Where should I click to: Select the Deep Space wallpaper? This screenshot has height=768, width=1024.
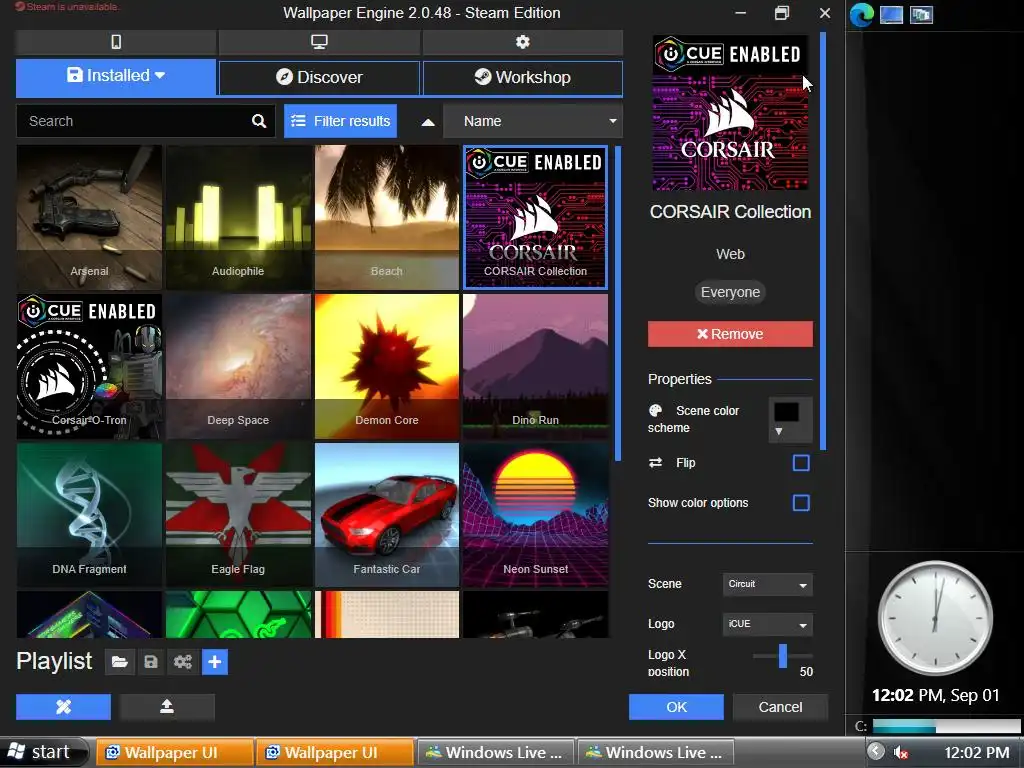pos(238,366)
